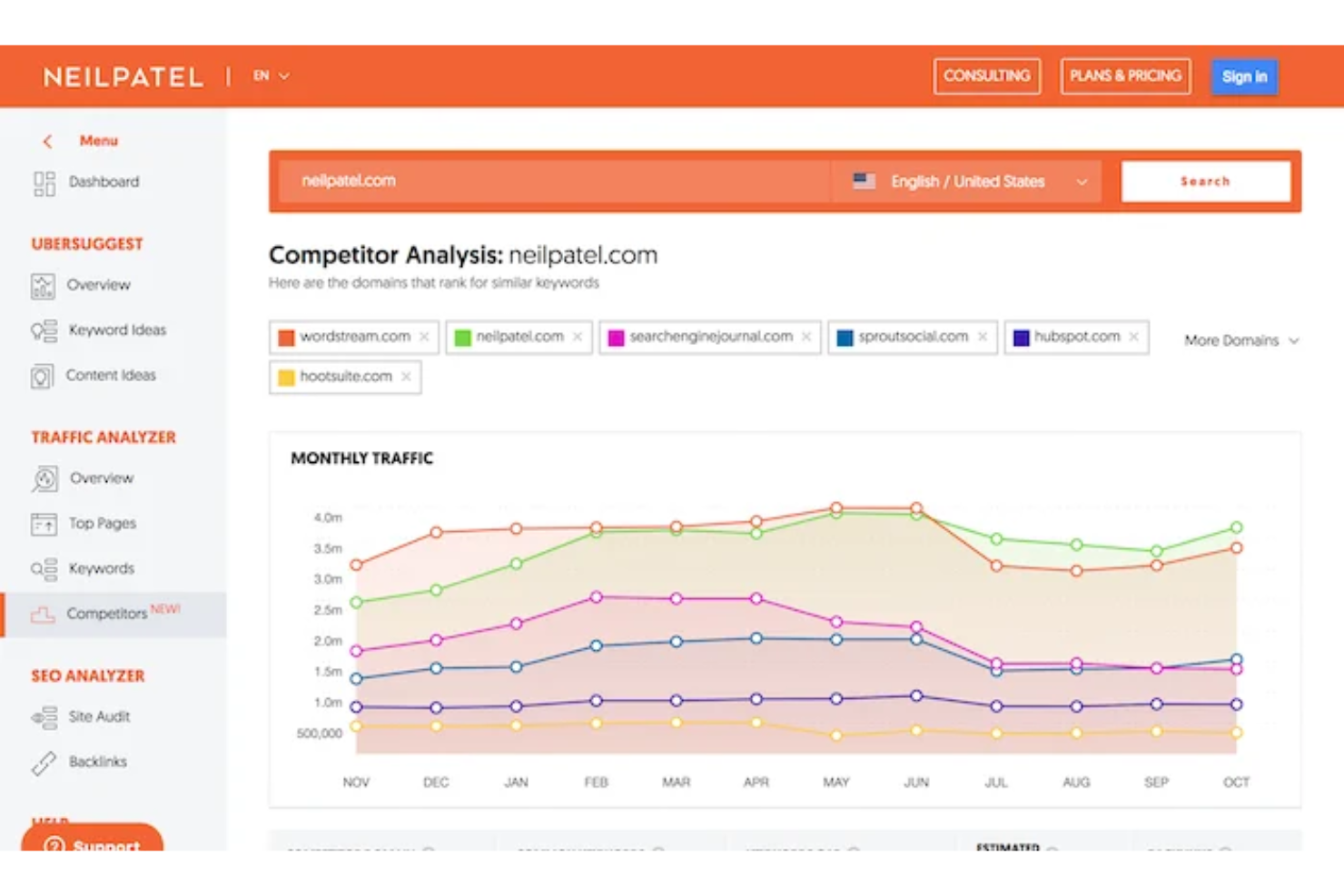Click the Competitors NEW icon
Image resolution: width=1344 pixels, height=896 pixels.
coord(43,614)
